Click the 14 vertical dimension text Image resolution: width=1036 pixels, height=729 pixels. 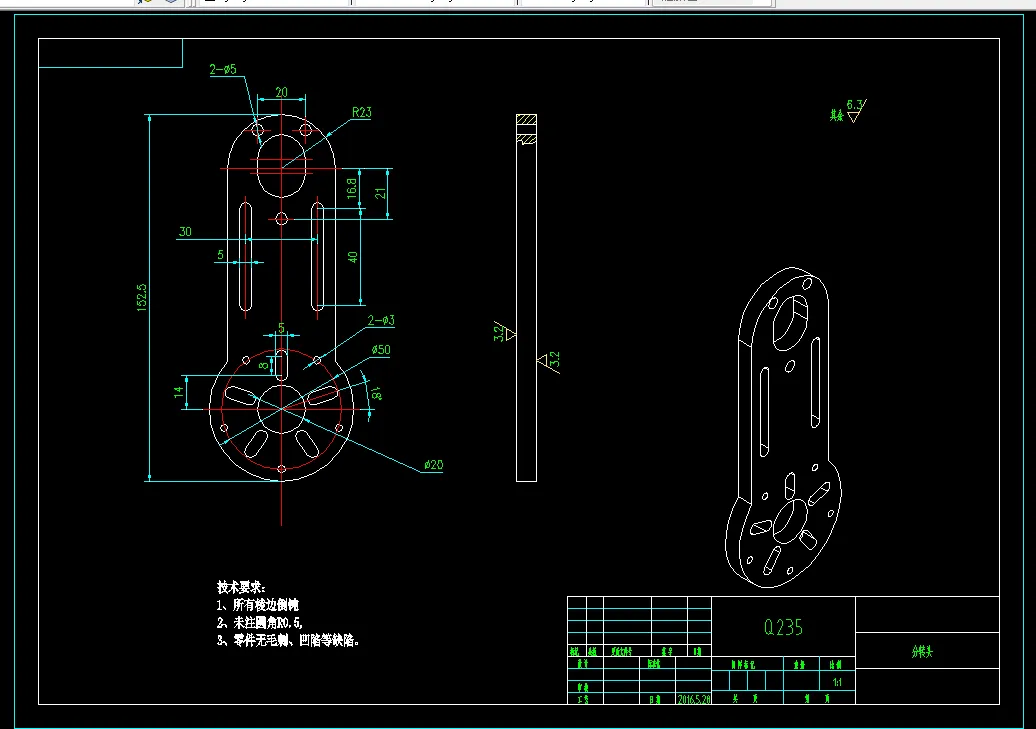pos(178,392)
